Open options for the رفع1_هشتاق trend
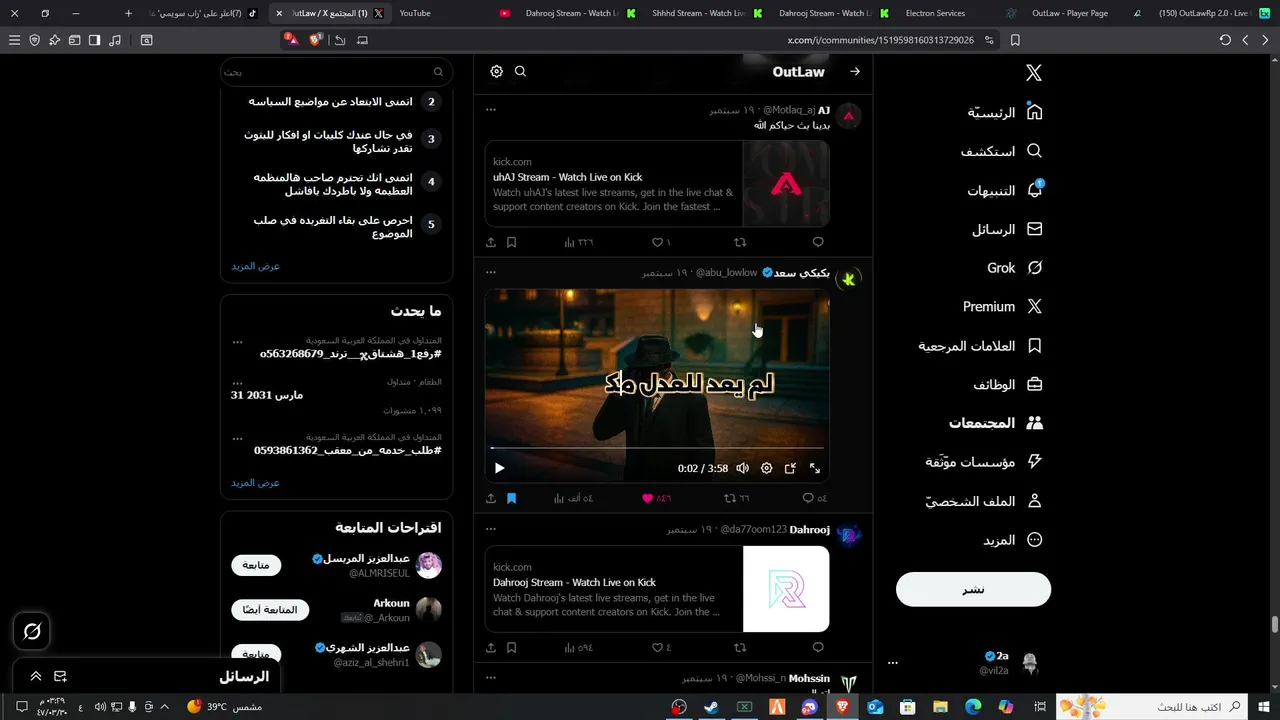Screen dimensions: 1280x720 pyautogui.click(x=237, y=341)
